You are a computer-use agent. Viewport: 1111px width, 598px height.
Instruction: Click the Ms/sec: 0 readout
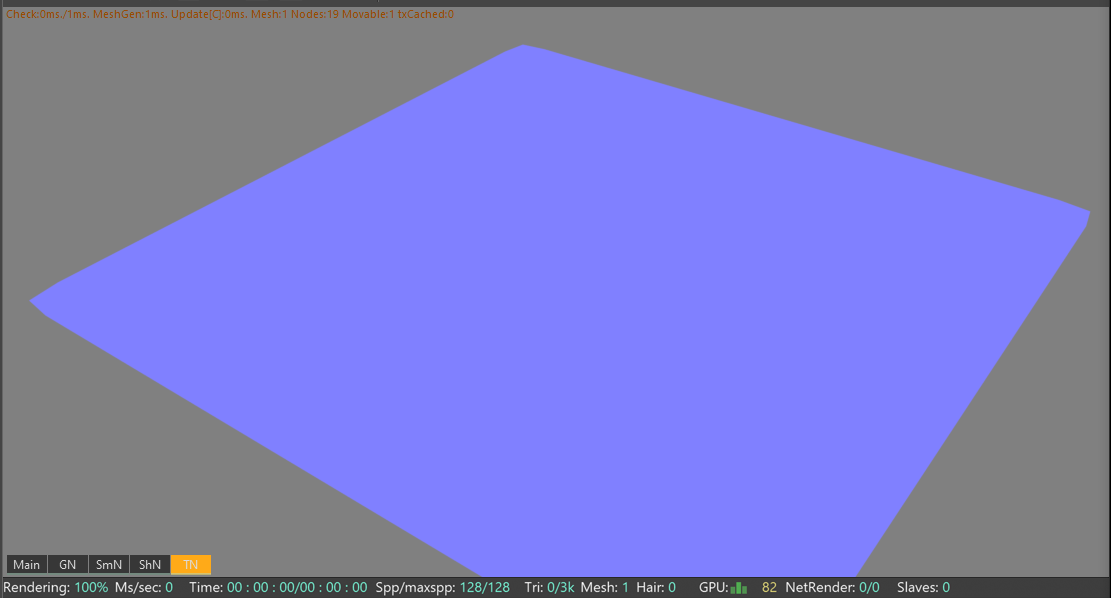pyautogui.click(x=144, y=587)
